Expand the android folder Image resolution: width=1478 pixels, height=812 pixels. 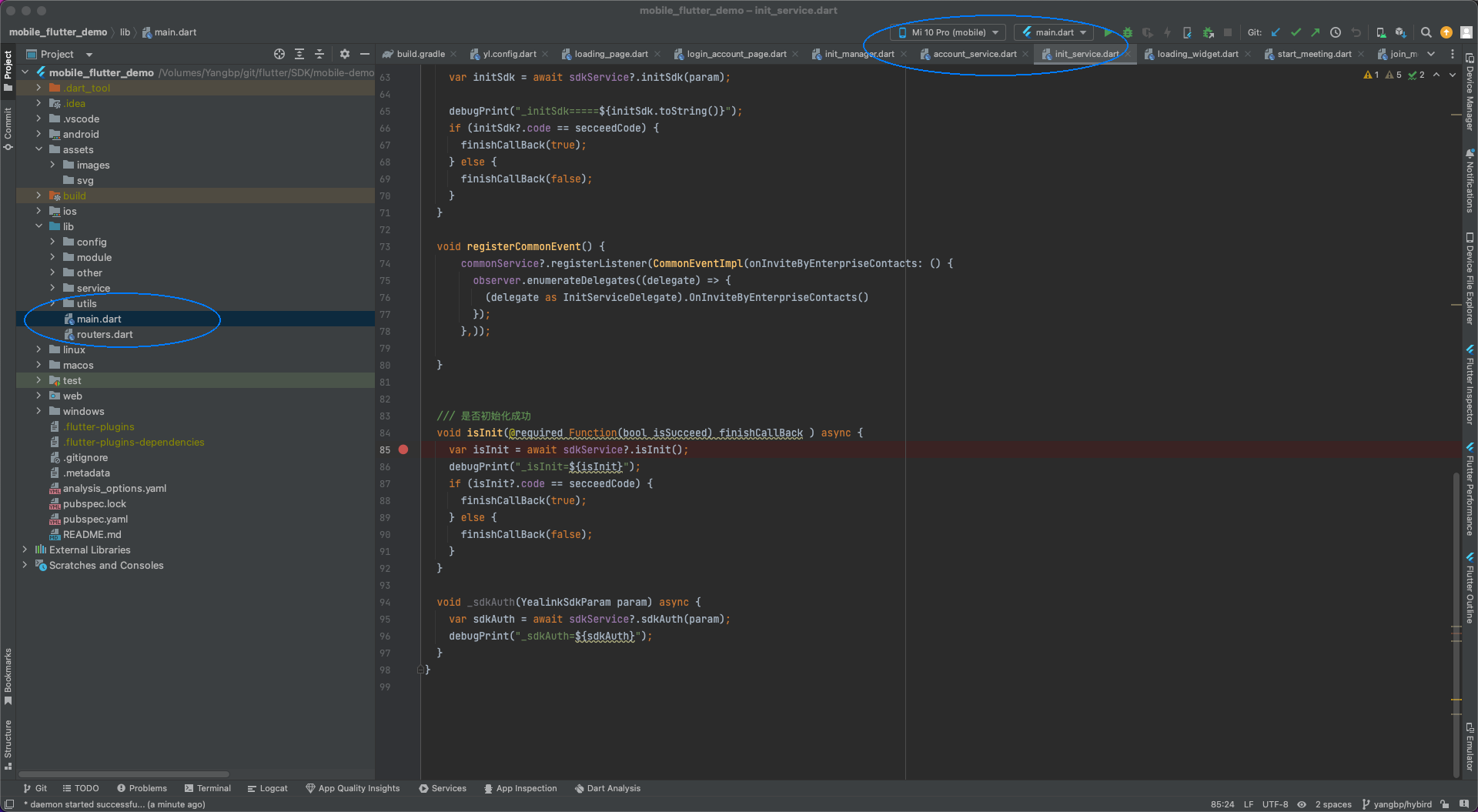[x=38, y=134]
